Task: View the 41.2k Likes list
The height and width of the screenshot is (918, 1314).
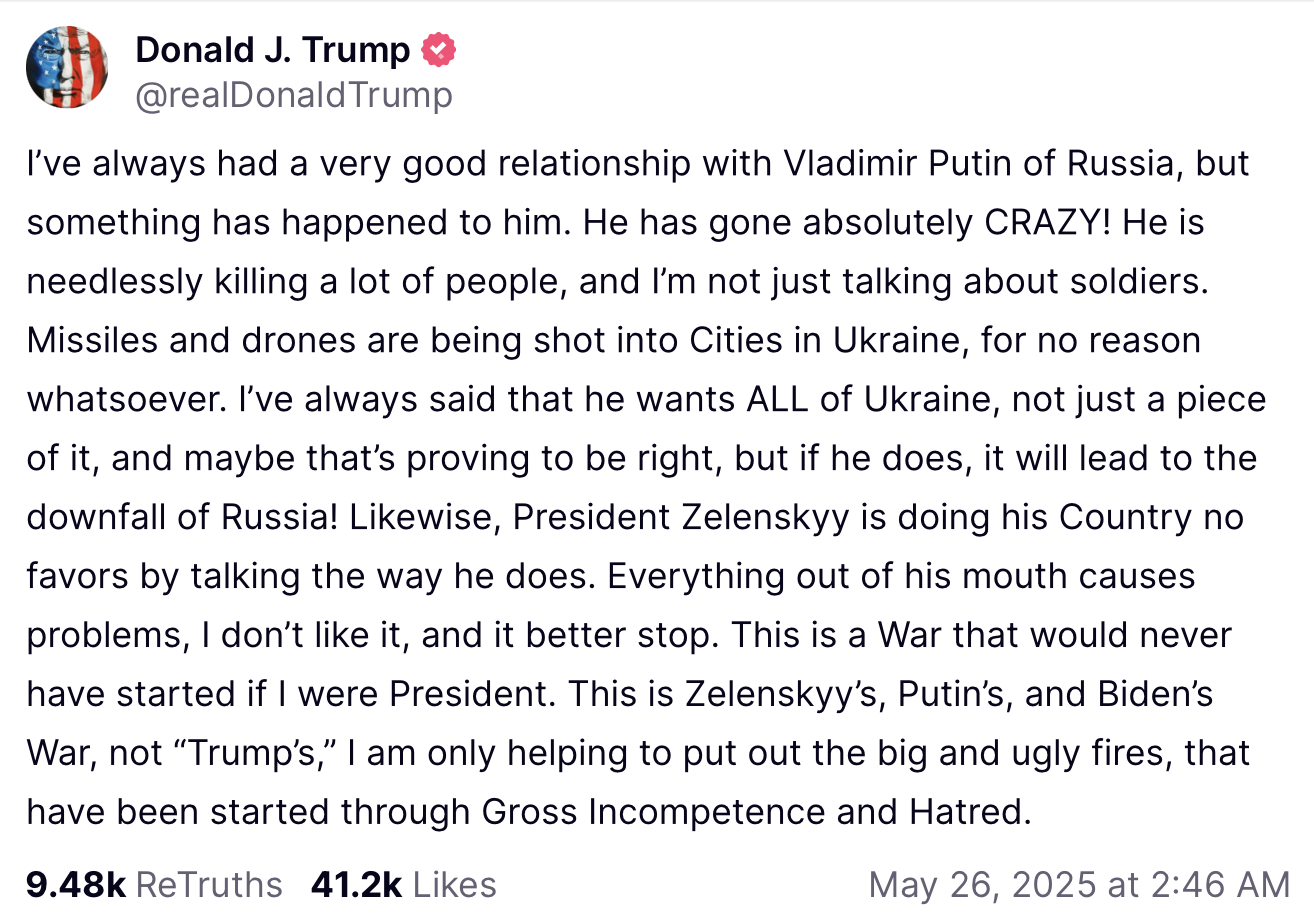Action: [404, 884]
